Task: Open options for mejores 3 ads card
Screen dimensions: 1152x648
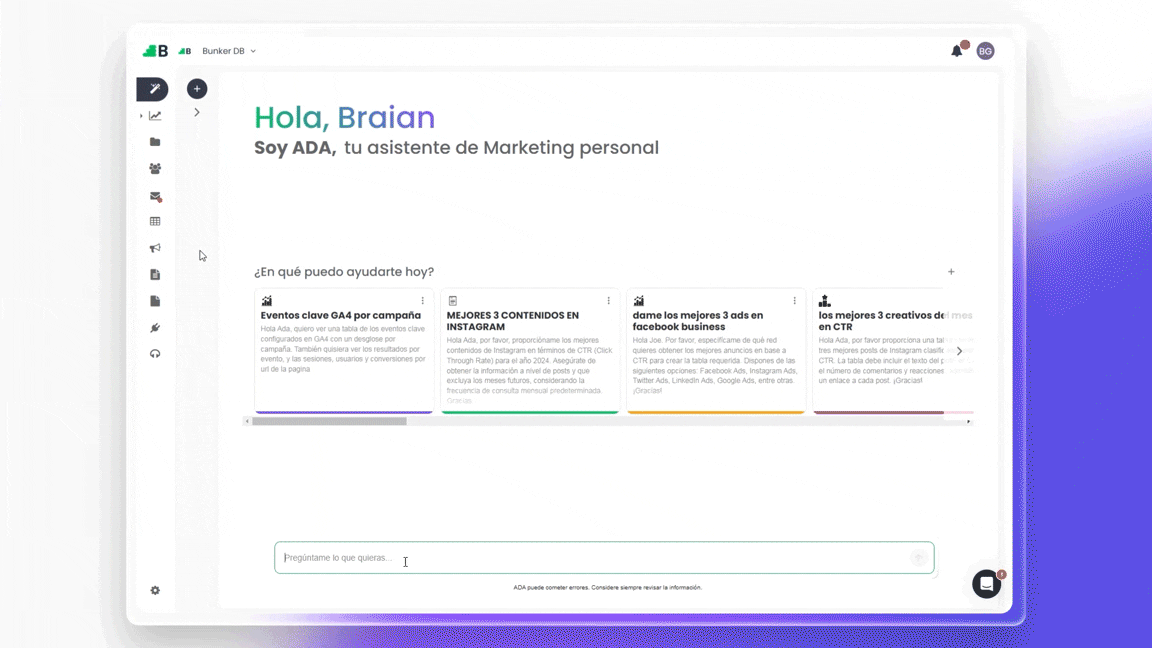Action: [x=794, y=300]
